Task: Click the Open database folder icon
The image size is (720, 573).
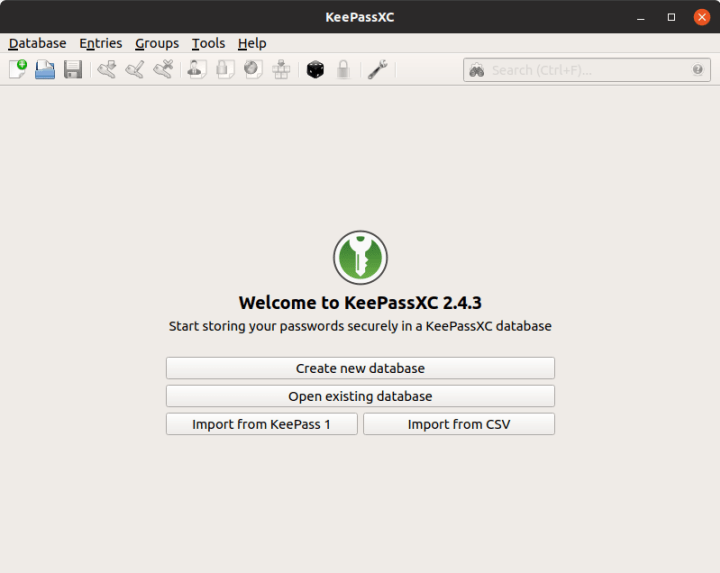Action: tap(45, 69)
